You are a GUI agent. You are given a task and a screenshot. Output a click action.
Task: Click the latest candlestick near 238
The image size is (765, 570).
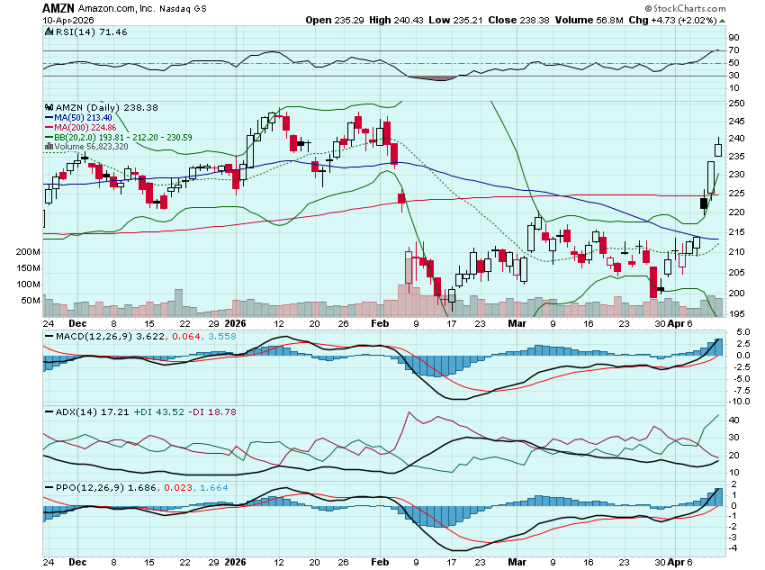point(718,149)
